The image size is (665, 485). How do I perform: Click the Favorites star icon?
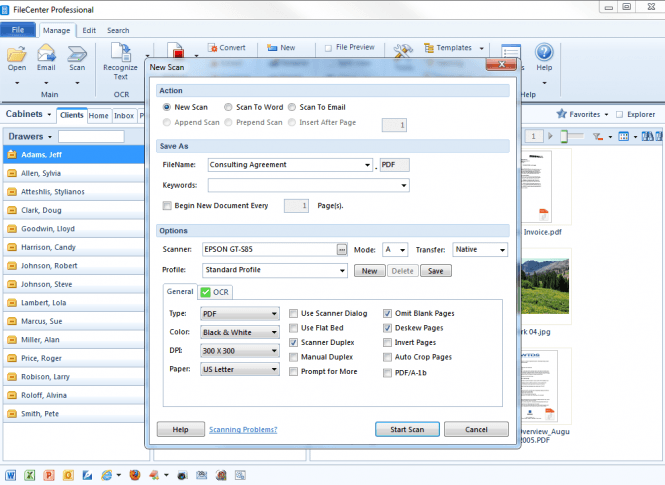562,114
